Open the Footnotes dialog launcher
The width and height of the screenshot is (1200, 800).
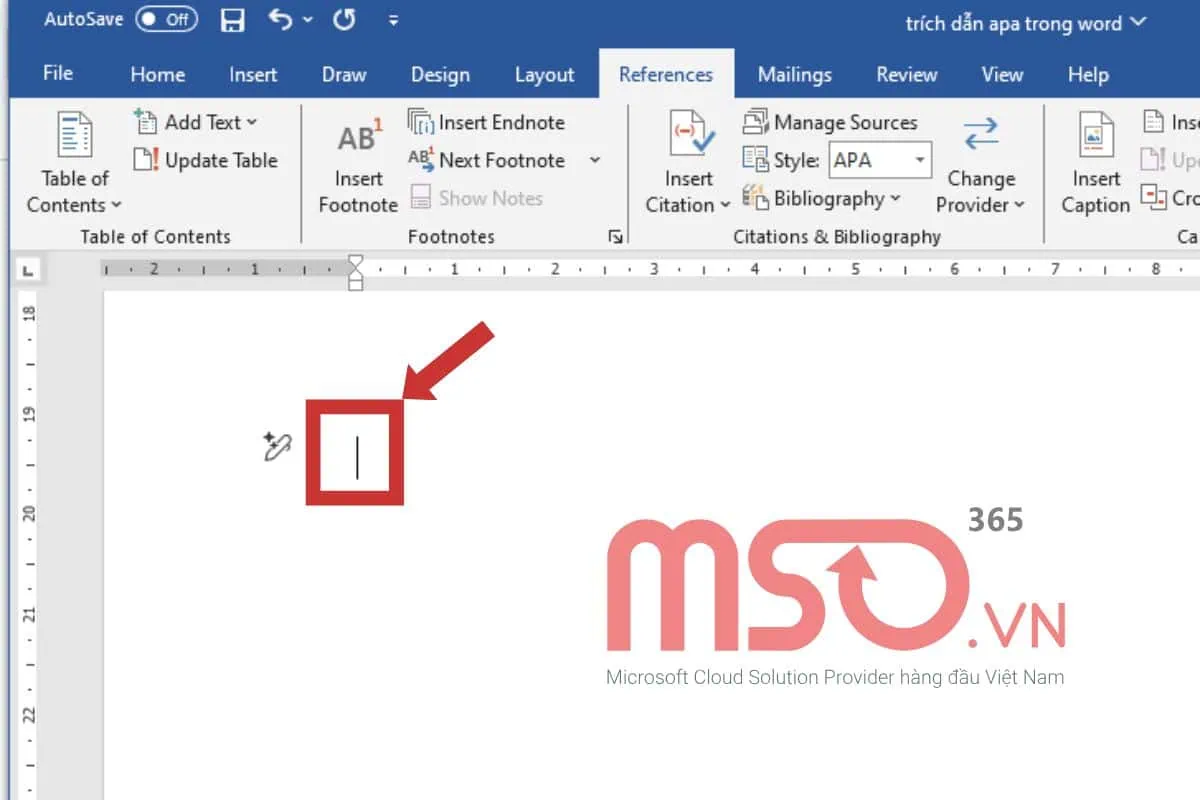tap(616, 237)
